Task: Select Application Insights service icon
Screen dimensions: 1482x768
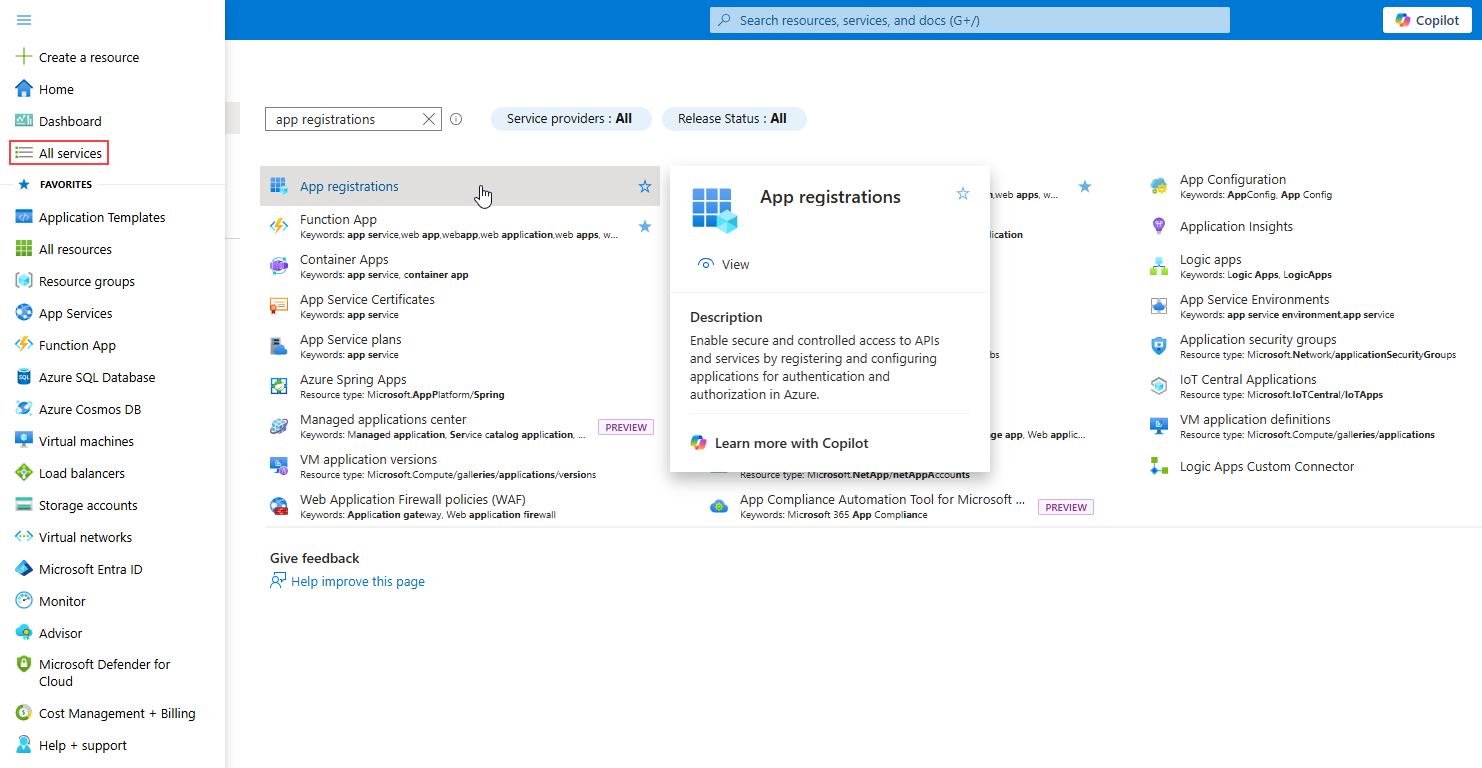Action: point(1159,227)
